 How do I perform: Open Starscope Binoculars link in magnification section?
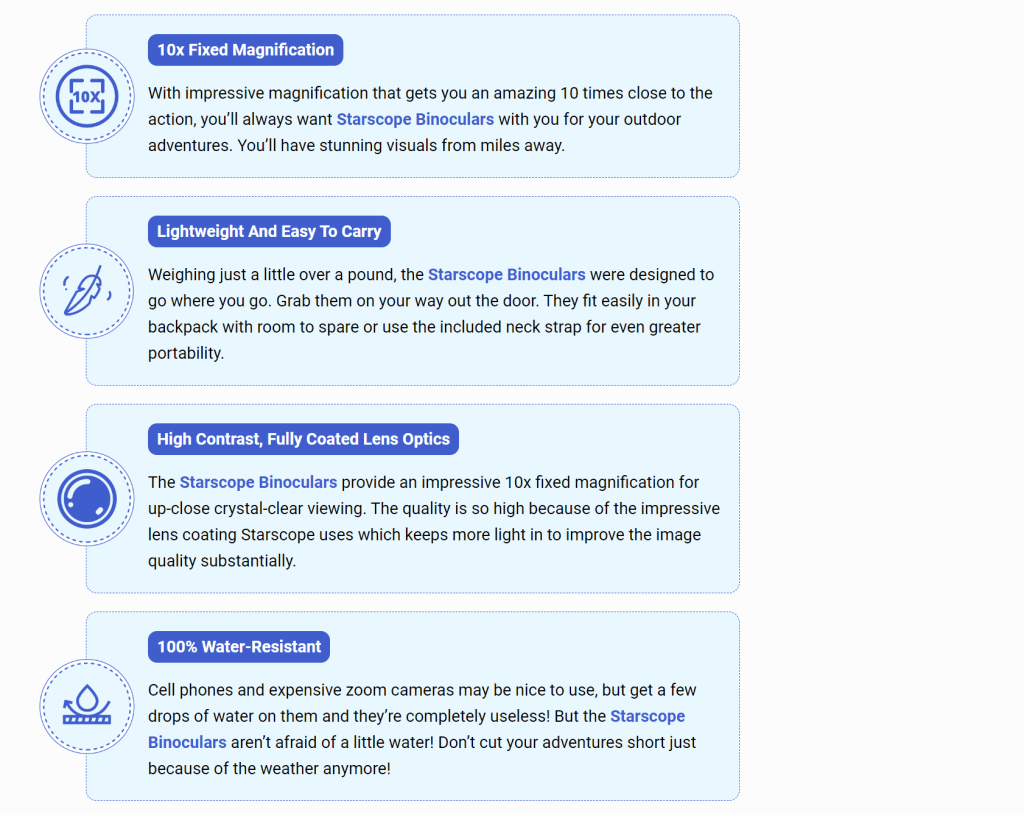coord(415,120)
